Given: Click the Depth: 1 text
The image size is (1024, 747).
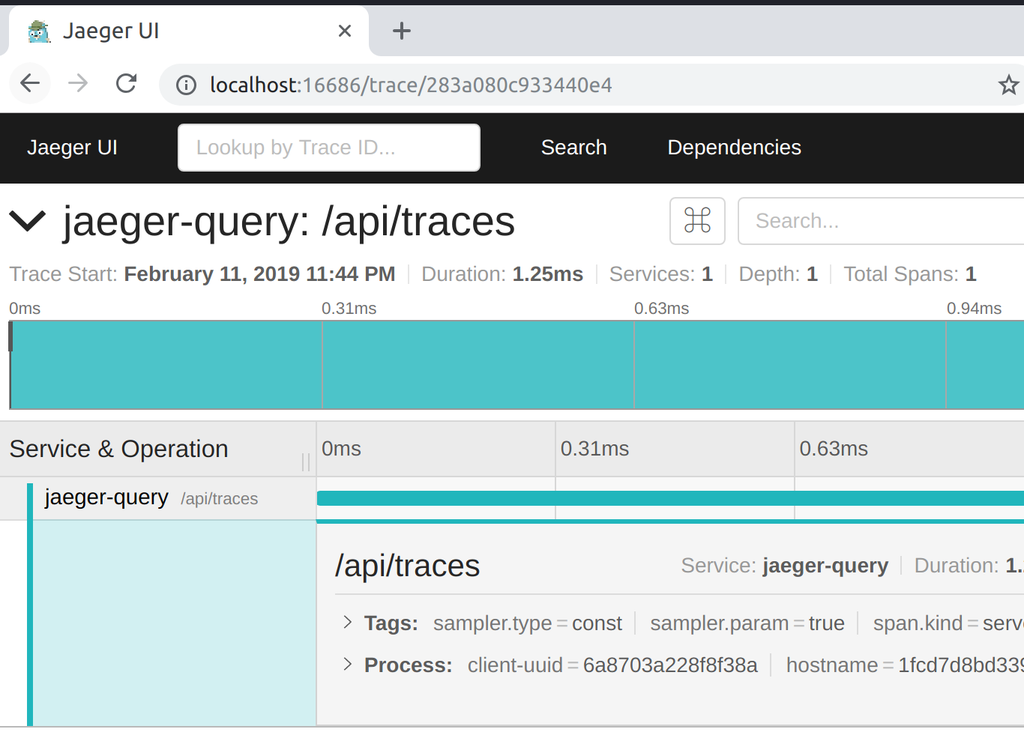Looking at the screenshot, I should [778, 274].
